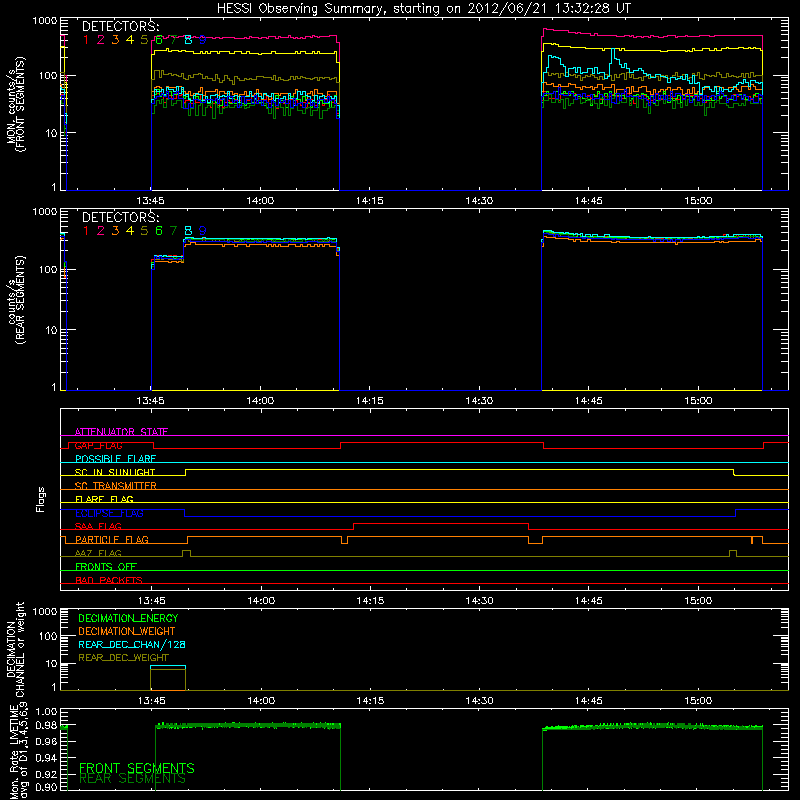Click the SAA_FLAG label
Image resolution: width=800 pixels, height=800 pixels.
(x=98, y=526)
